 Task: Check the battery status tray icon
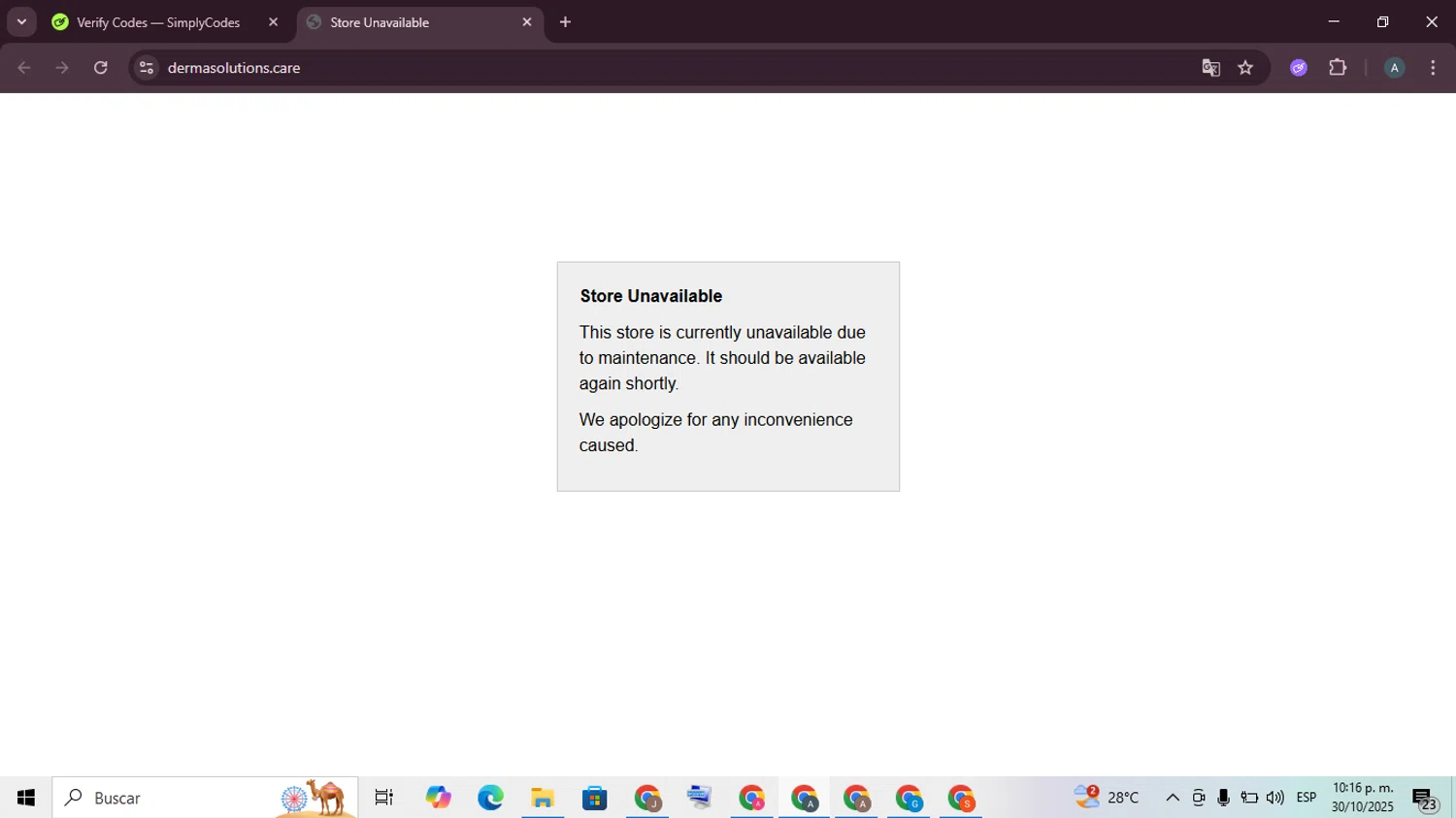1249,798
